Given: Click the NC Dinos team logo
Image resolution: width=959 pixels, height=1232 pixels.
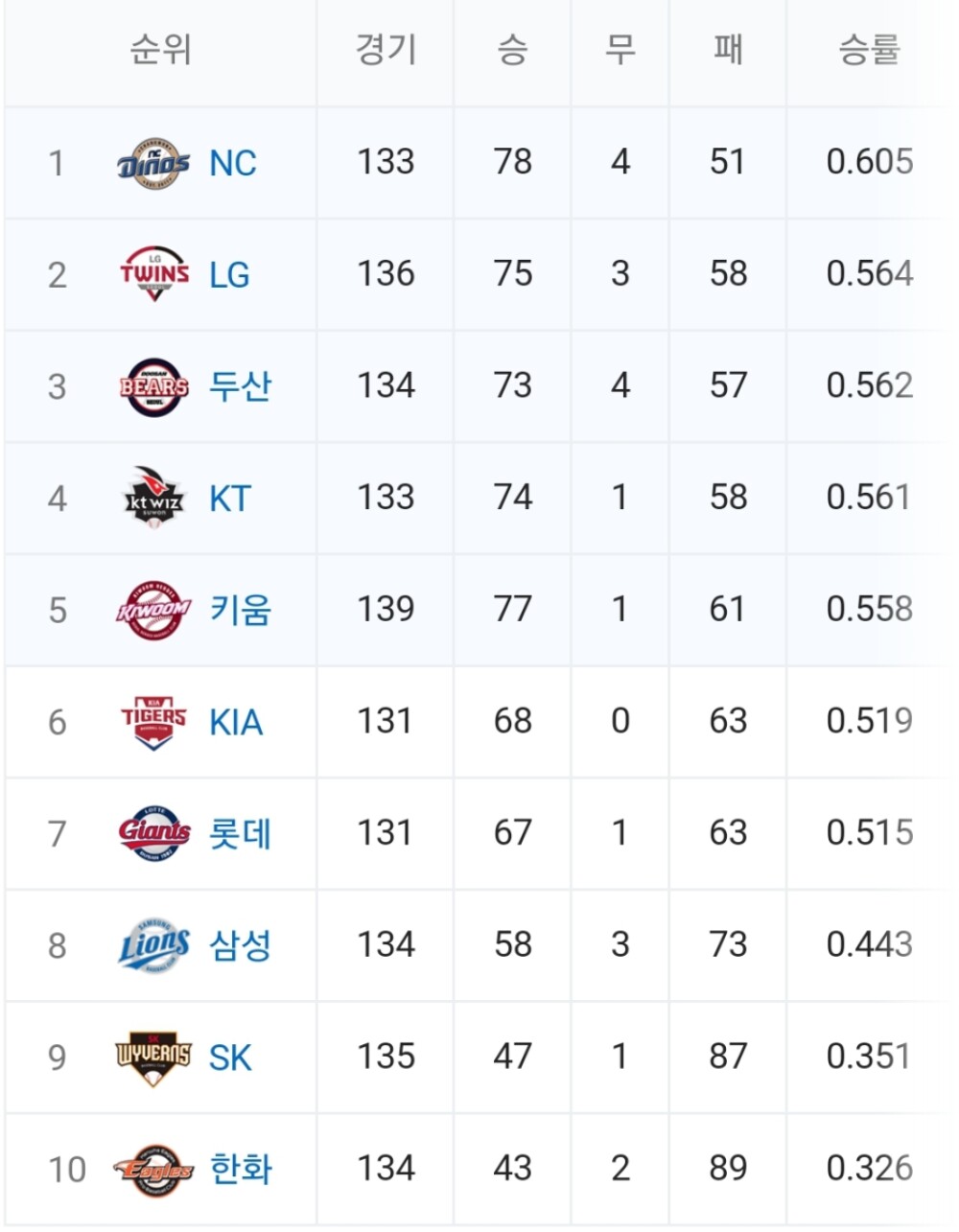Looking at the screenshot, I should 153,164.
